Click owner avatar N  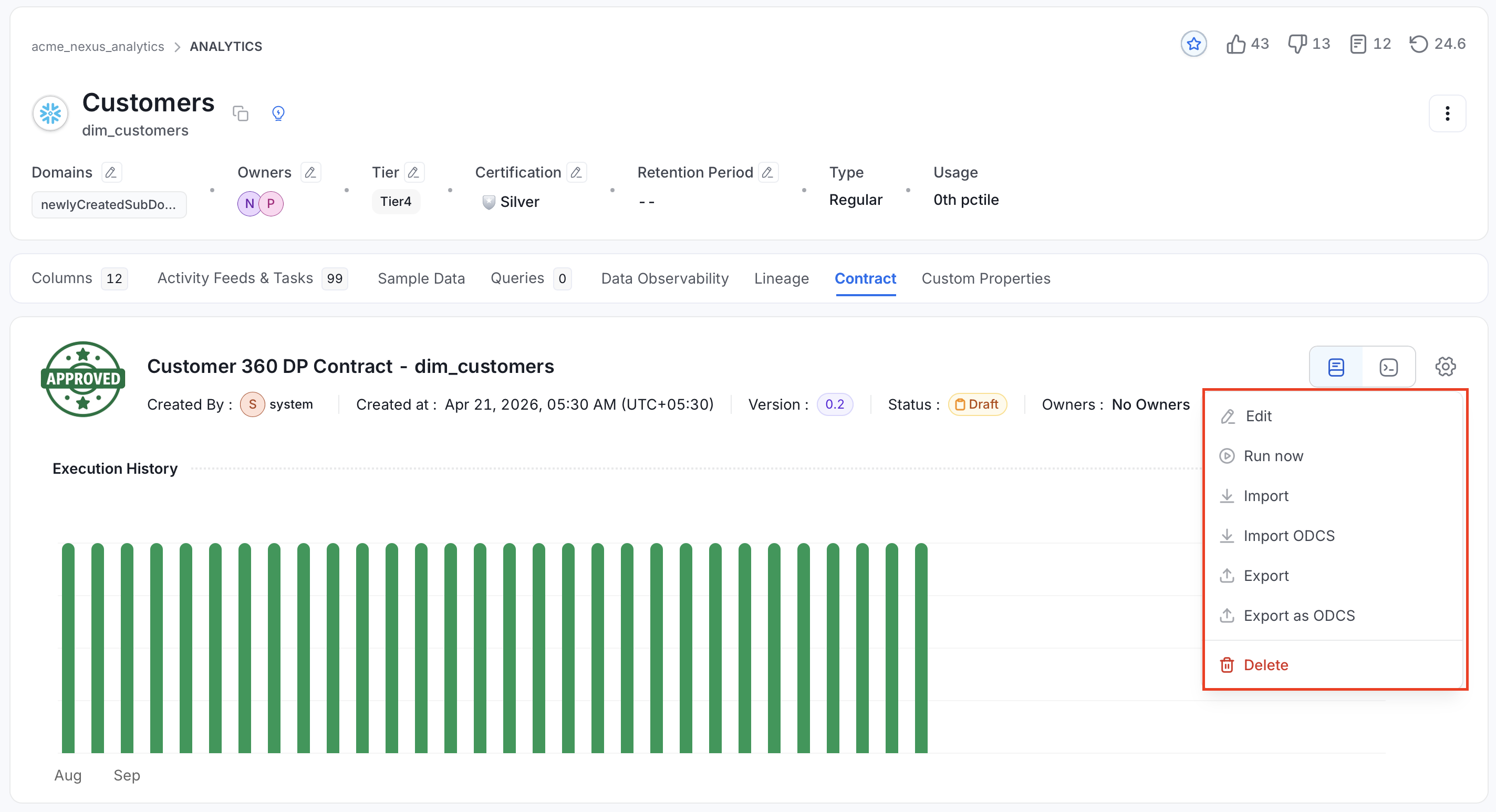249,203
